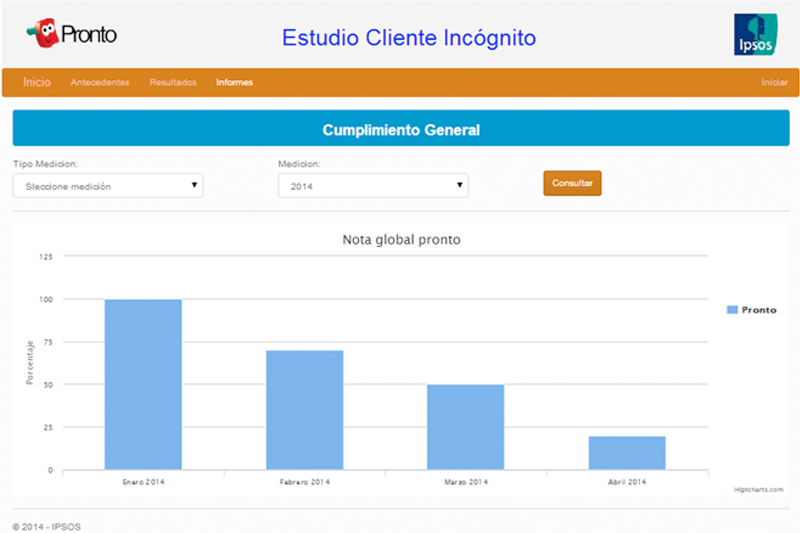Open the Highcharts.com credit link
This screenshot has width=800, height=533.
(x=759, y=490)
